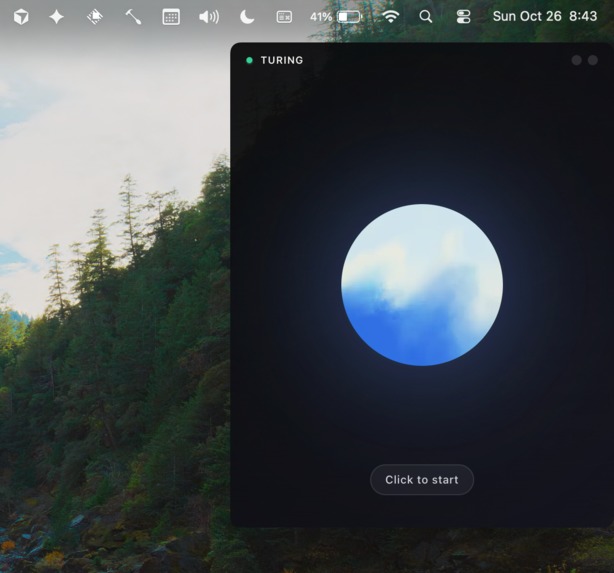Open the four-point sparkle star menu bar icon

pyautogui.click(x=56, y=17)
